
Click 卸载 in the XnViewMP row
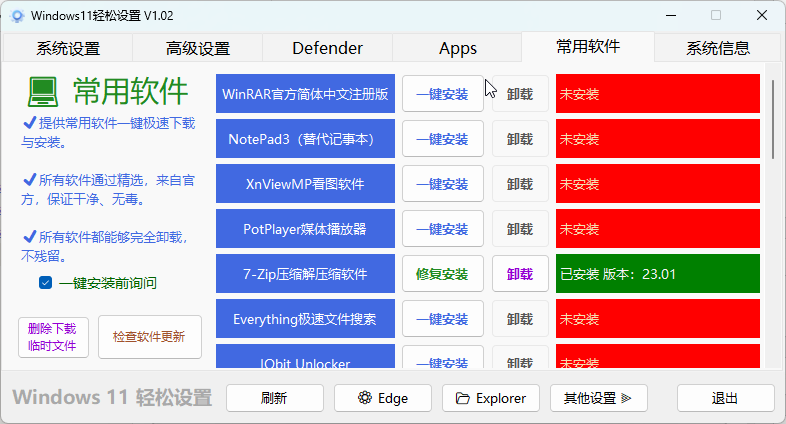(x=520, y=184)
